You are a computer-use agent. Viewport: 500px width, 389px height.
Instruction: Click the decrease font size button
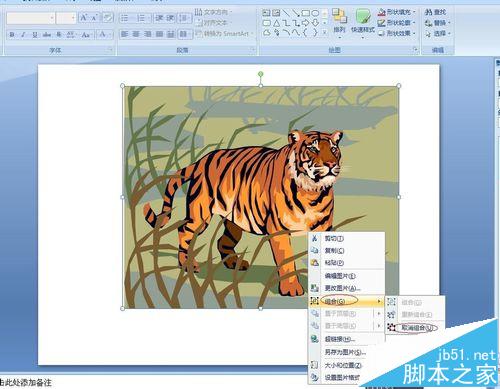(x=95, y=18)
